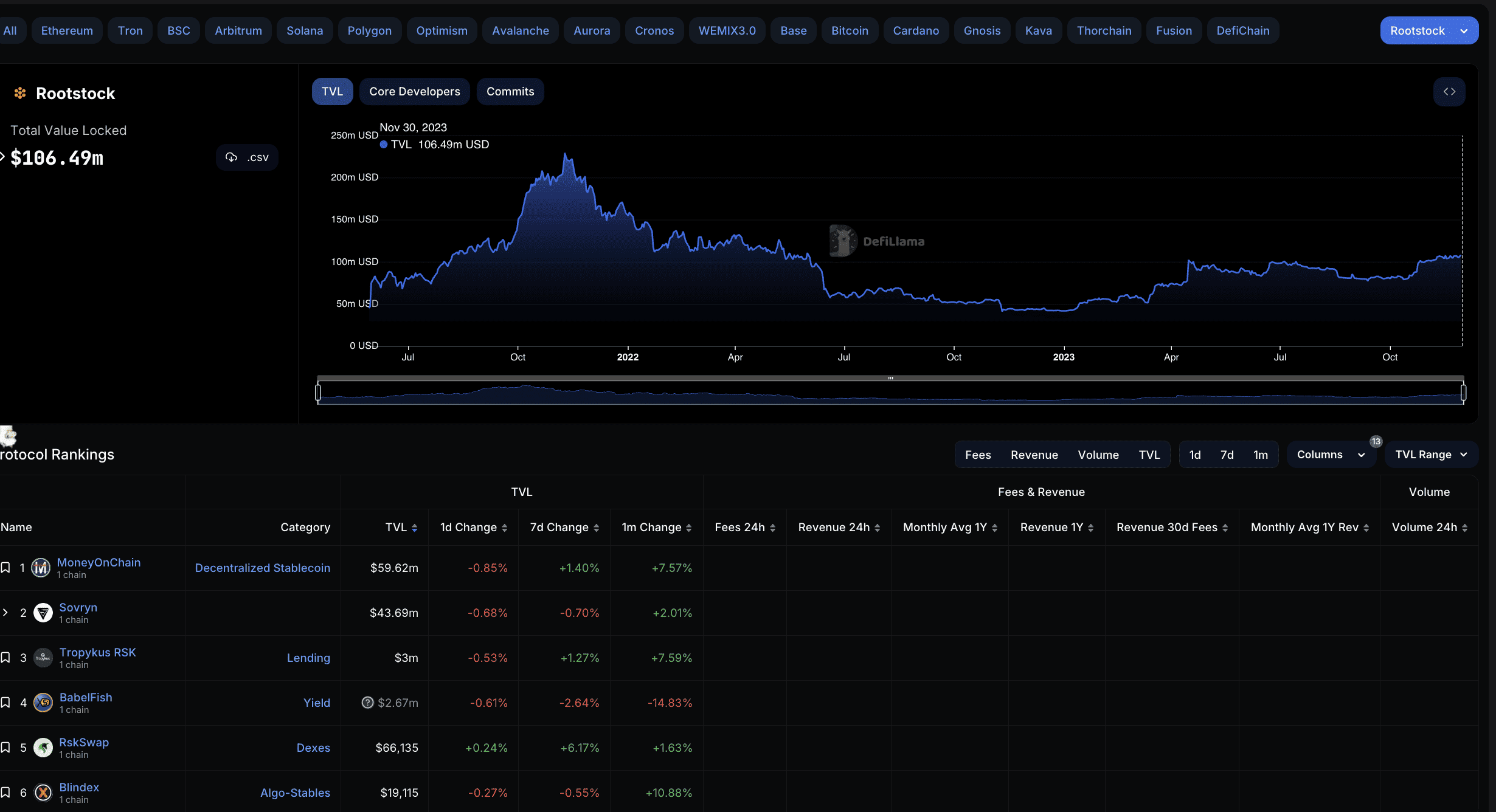Select the 7d period tab

[x=1227, y=455]
